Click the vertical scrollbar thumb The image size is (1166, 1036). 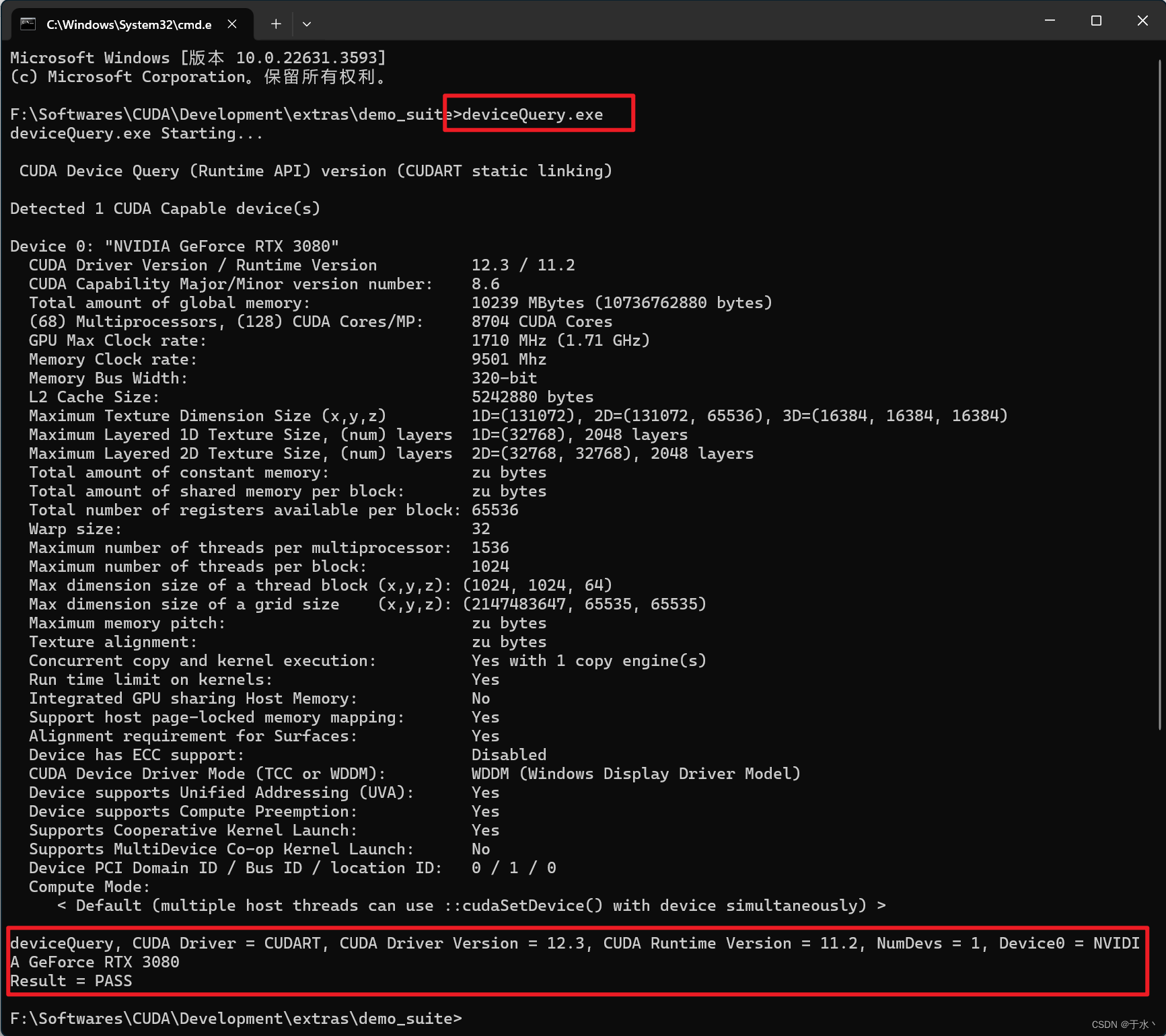(x=1159, y=394)
